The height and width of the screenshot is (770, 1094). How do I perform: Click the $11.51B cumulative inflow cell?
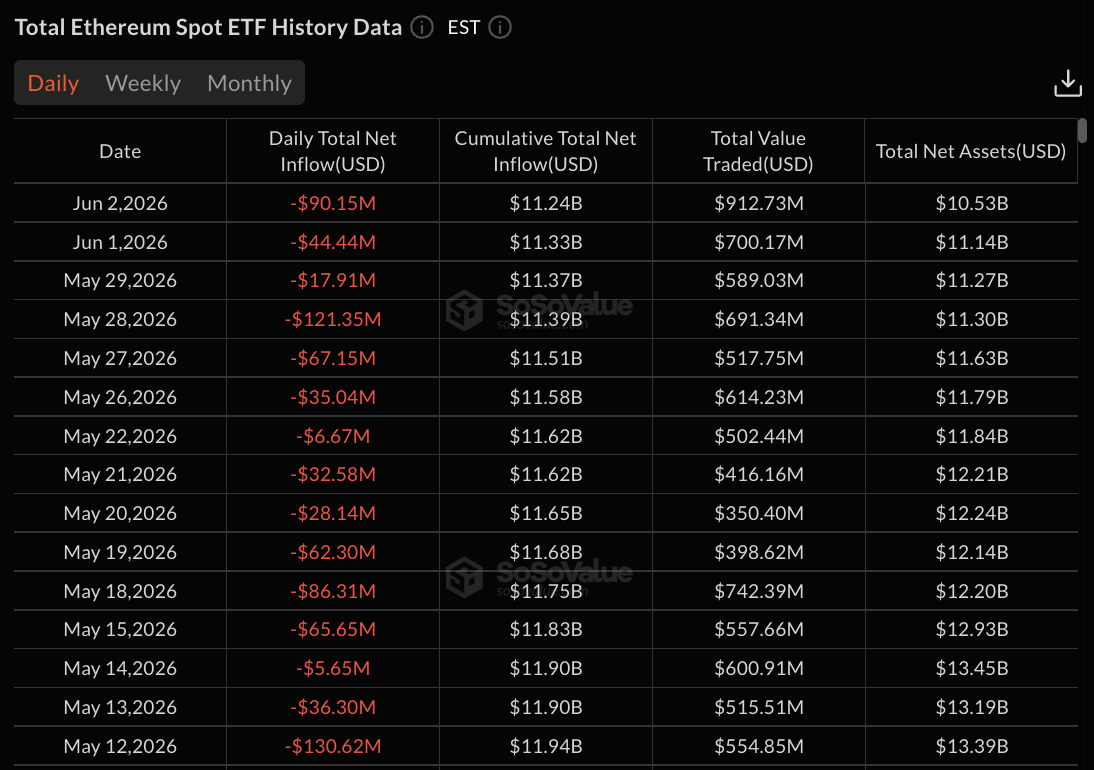click(x=546, y=358)
